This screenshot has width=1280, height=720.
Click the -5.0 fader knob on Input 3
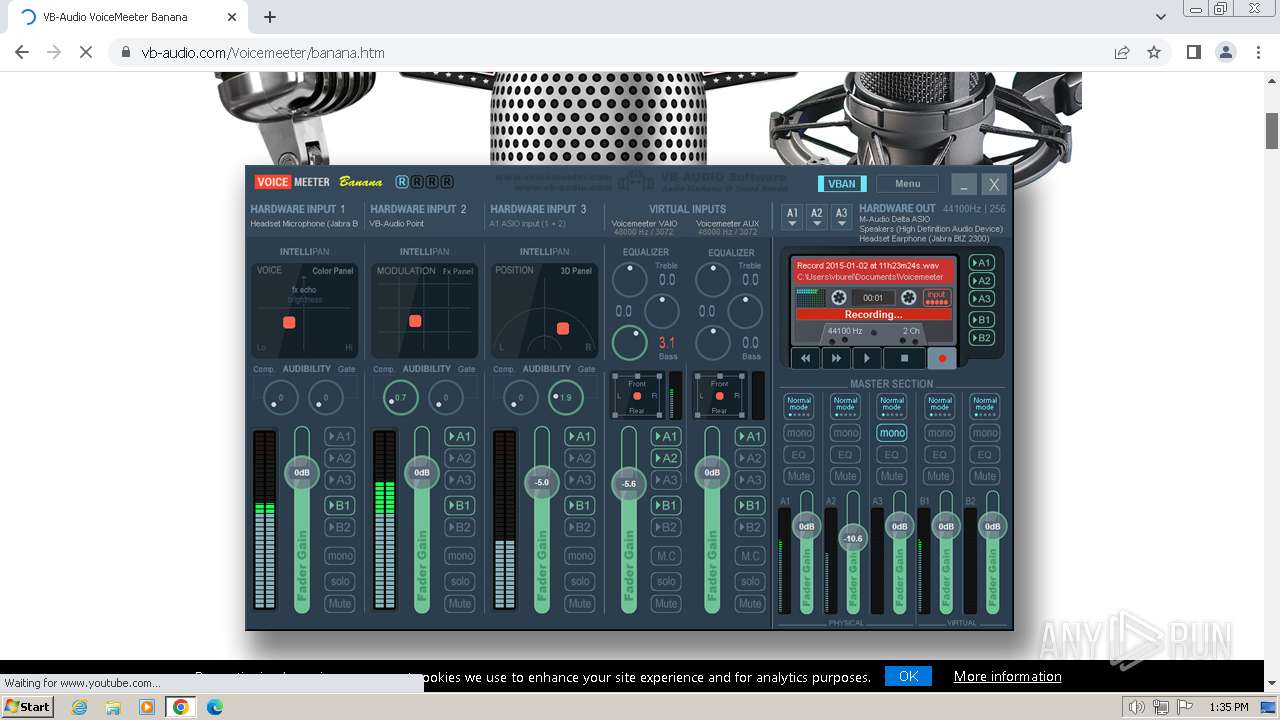point(542,482)
